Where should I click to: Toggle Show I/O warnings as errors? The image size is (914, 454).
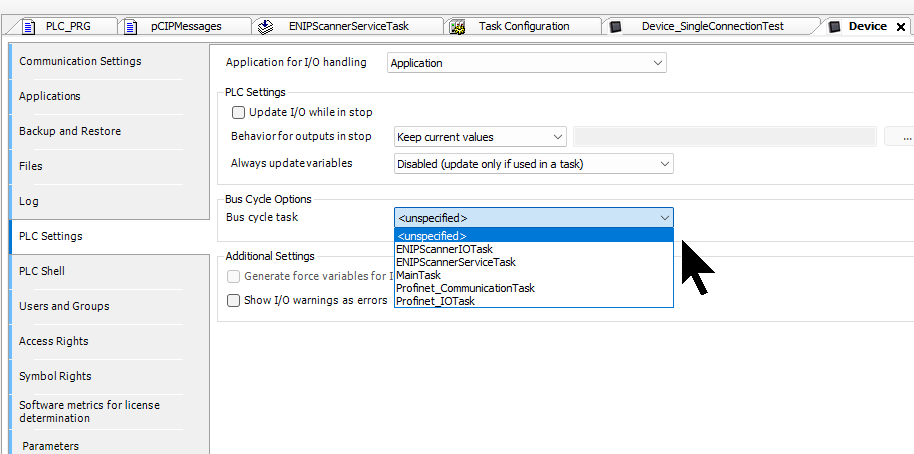coord(233,301)
